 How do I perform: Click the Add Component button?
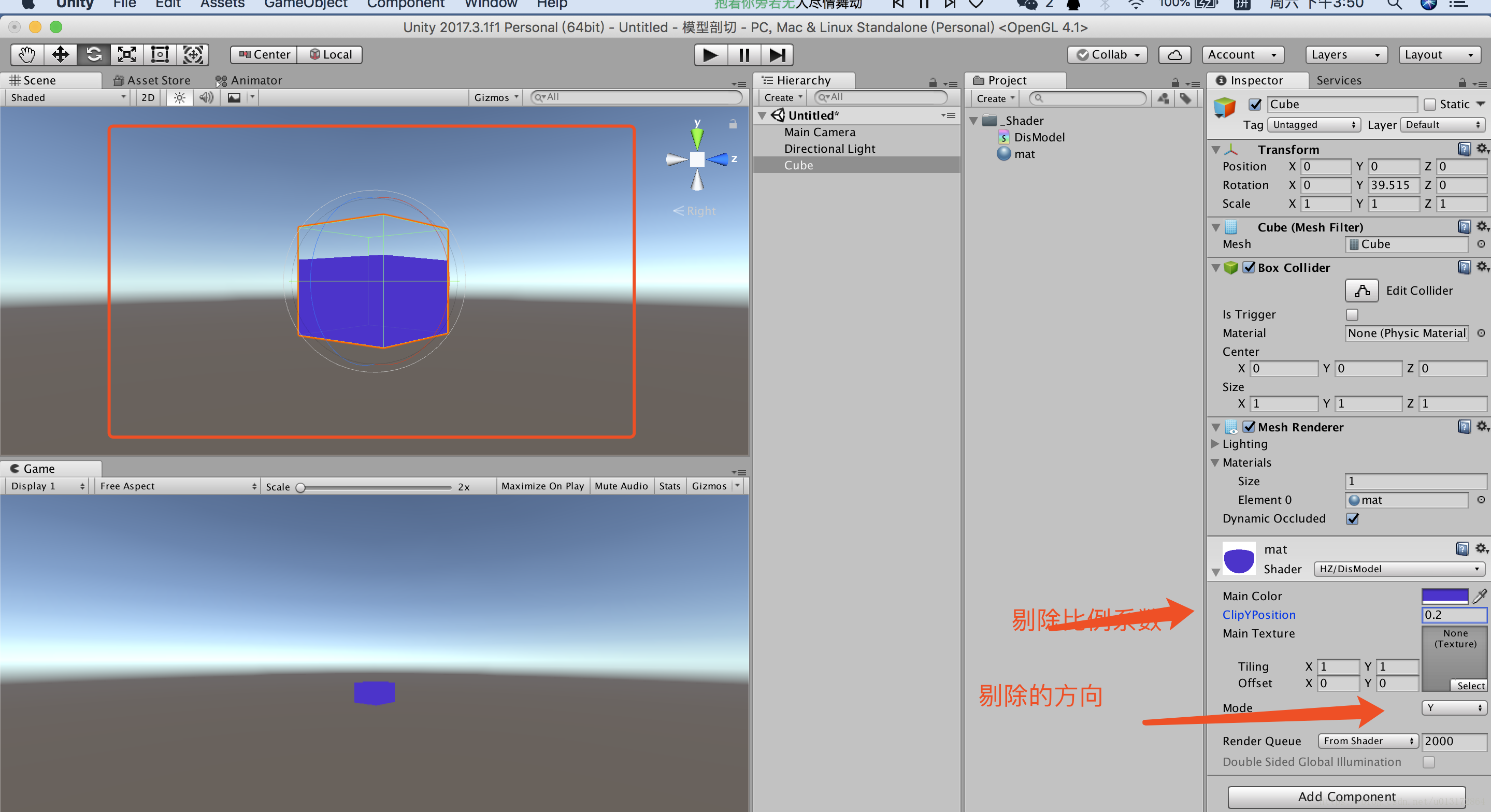point(1346,796)
